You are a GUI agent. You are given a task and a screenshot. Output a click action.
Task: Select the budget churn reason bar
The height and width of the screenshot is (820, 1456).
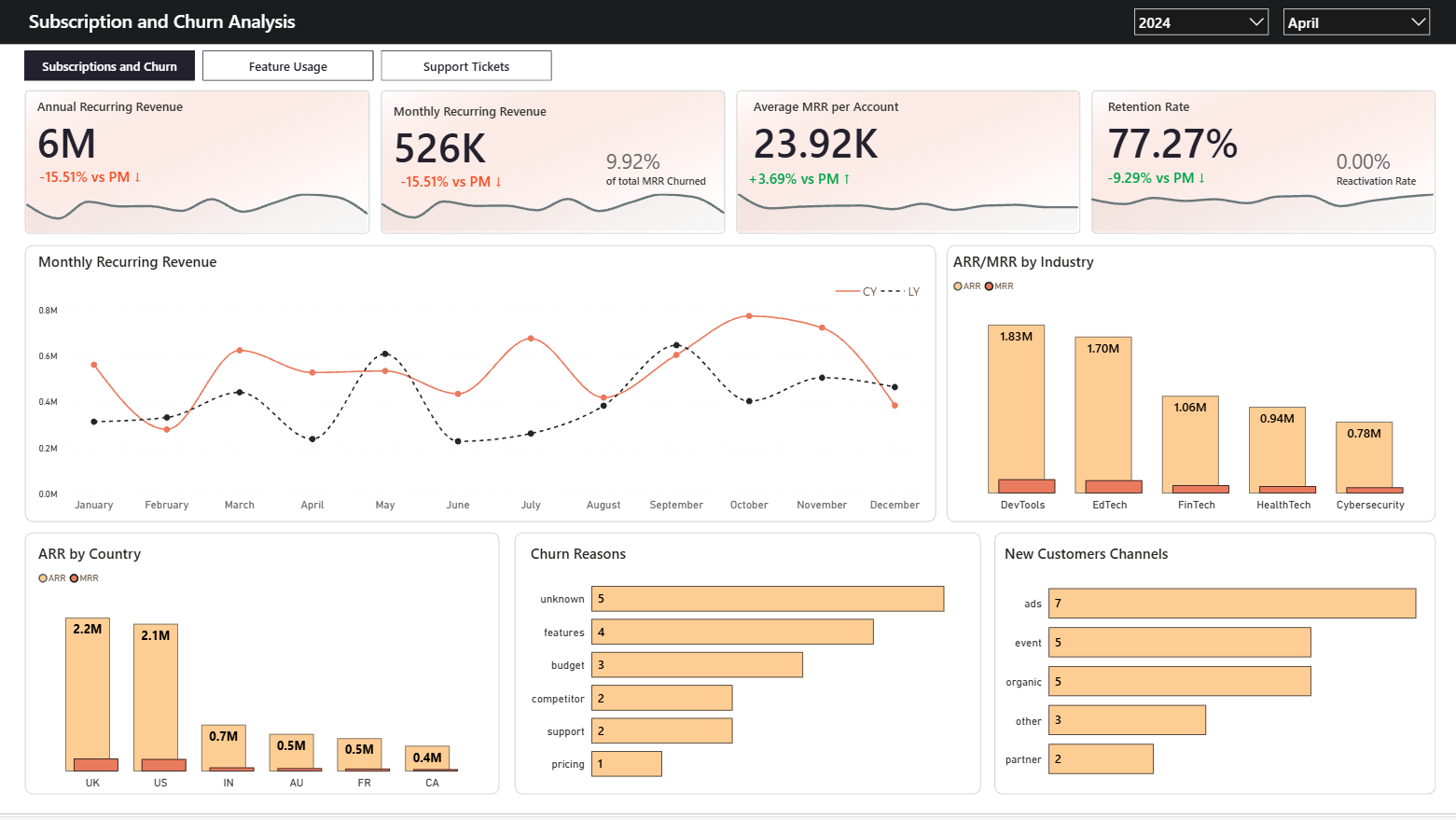pos(697,665)
